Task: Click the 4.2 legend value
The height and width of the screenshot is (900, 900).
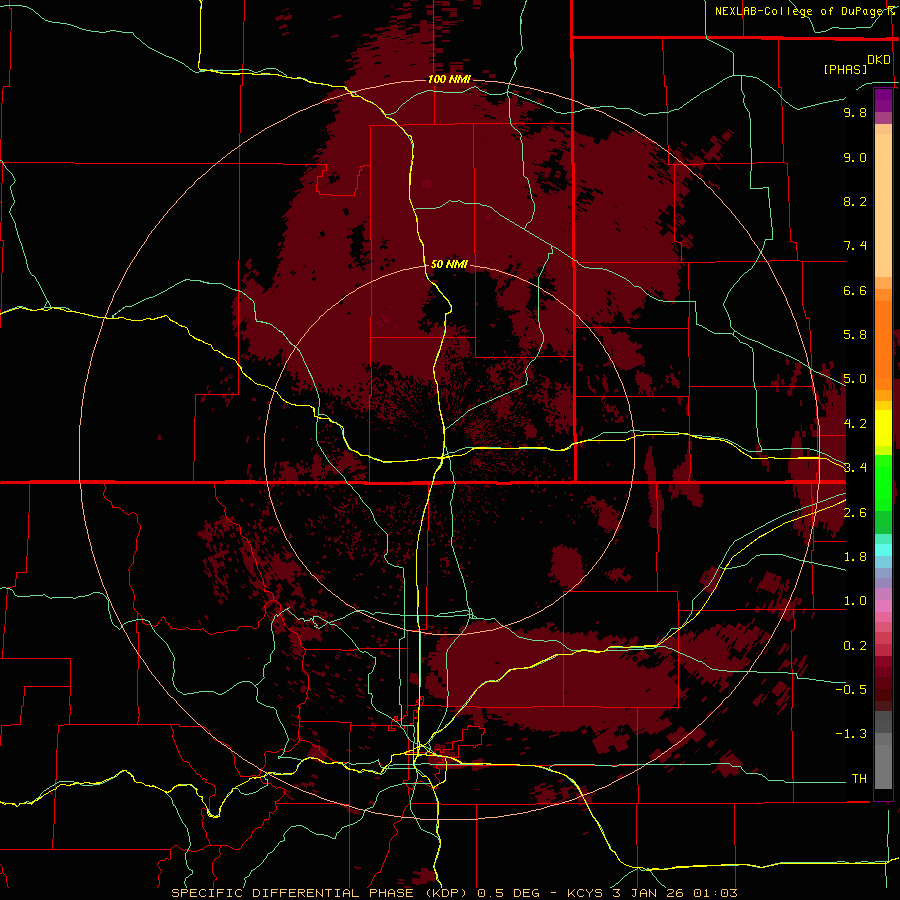Action: (x=855, y=424)
